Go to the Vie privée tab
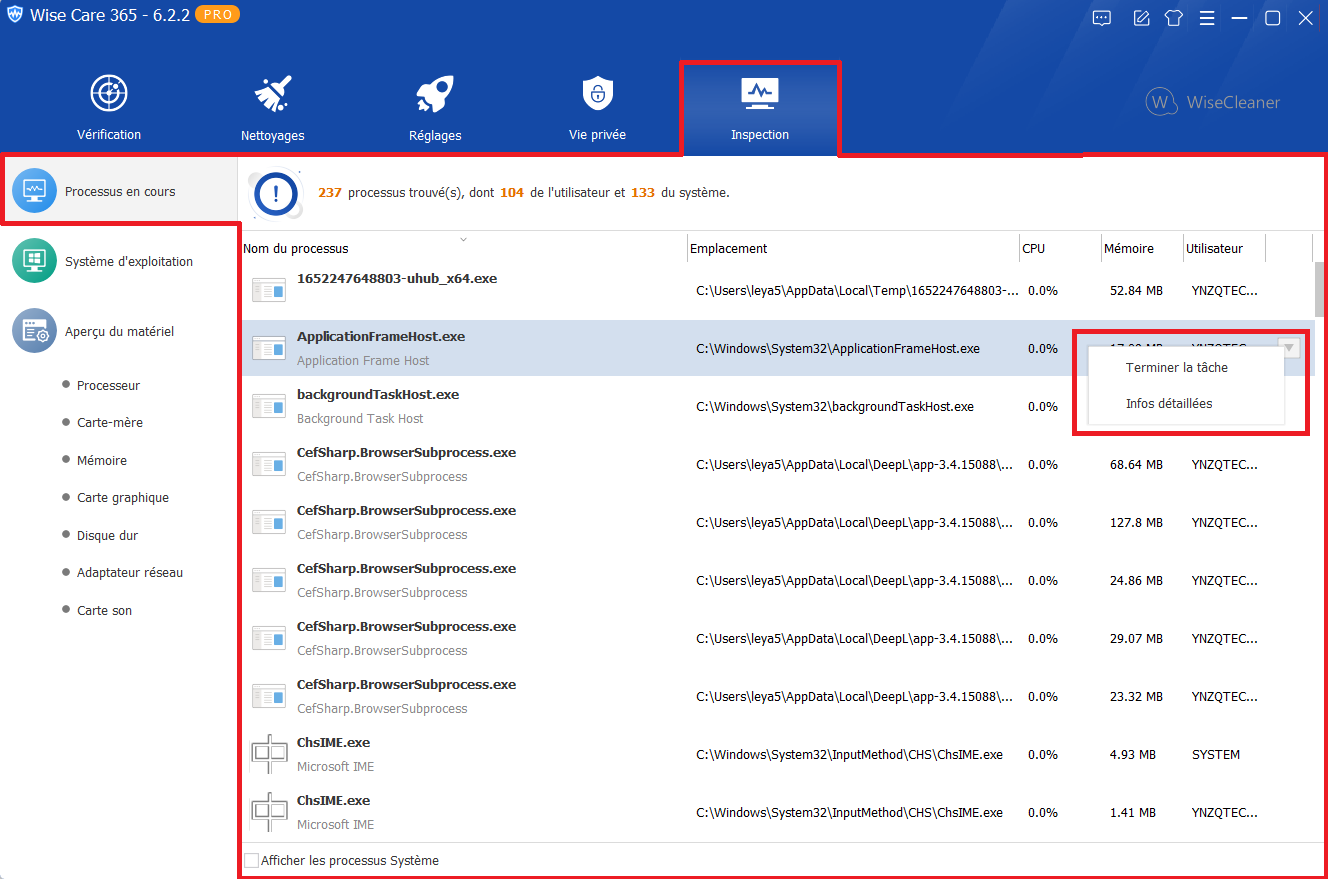 coord(597,108)
